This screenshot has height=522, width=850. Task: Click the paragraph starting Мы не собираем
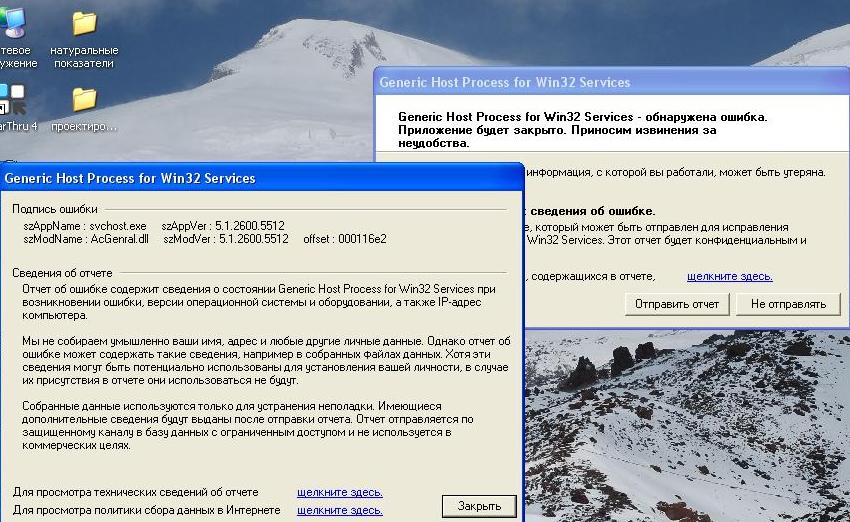(266, 360)
